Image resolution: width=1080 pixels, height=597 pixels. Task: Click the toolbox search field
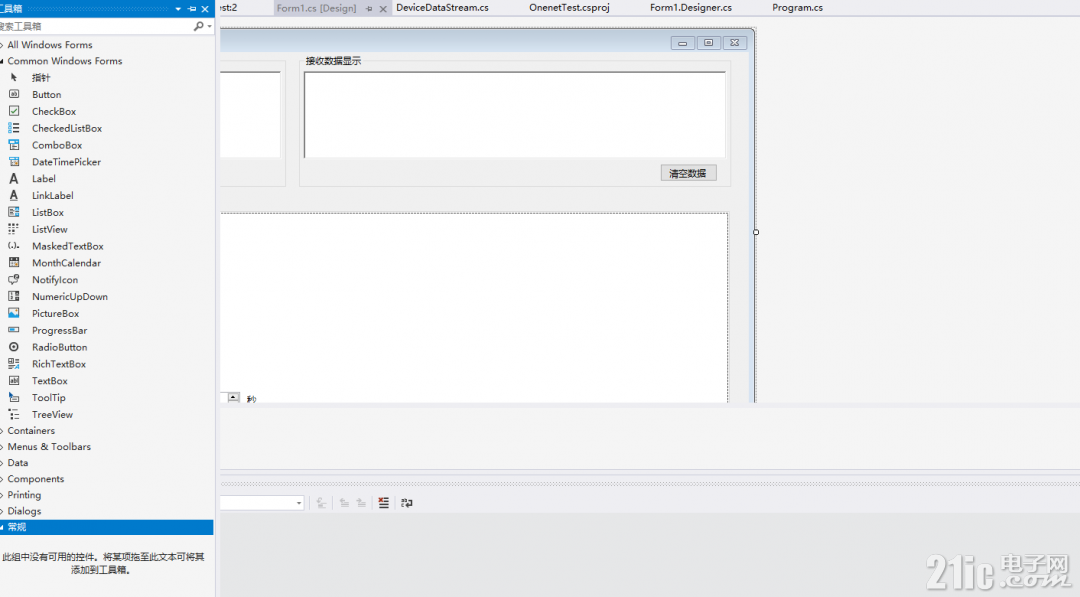click(x=96, y=26)
